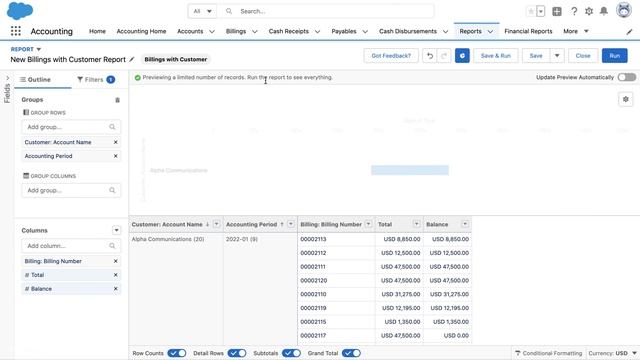
Task: Expand the Payables nav chevron
Action: click(x=365, y=31)
